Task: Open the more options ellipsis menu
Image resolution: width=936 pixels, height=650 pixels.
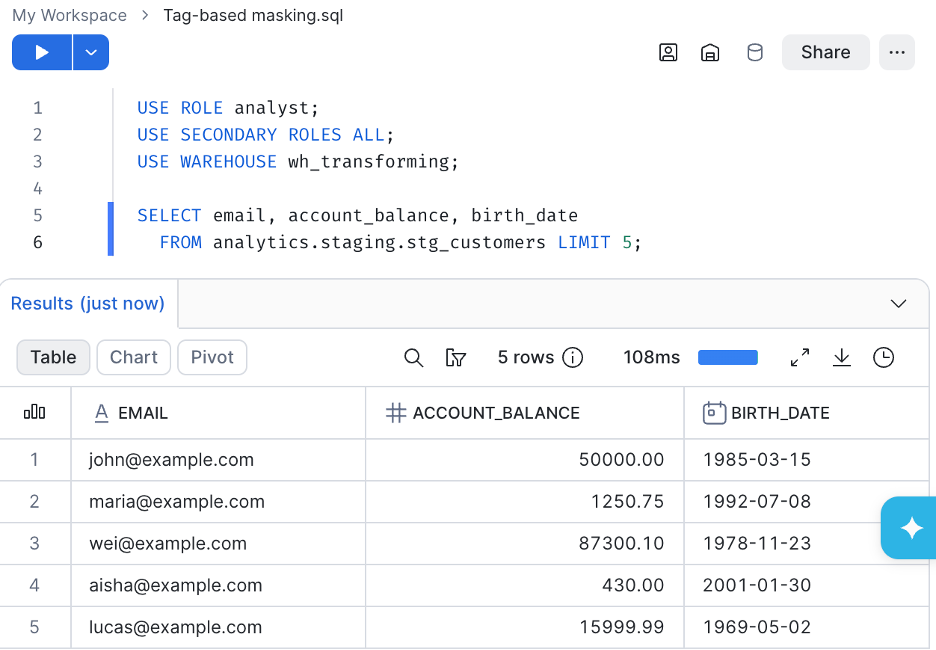Action: click(x=897, y=53)
